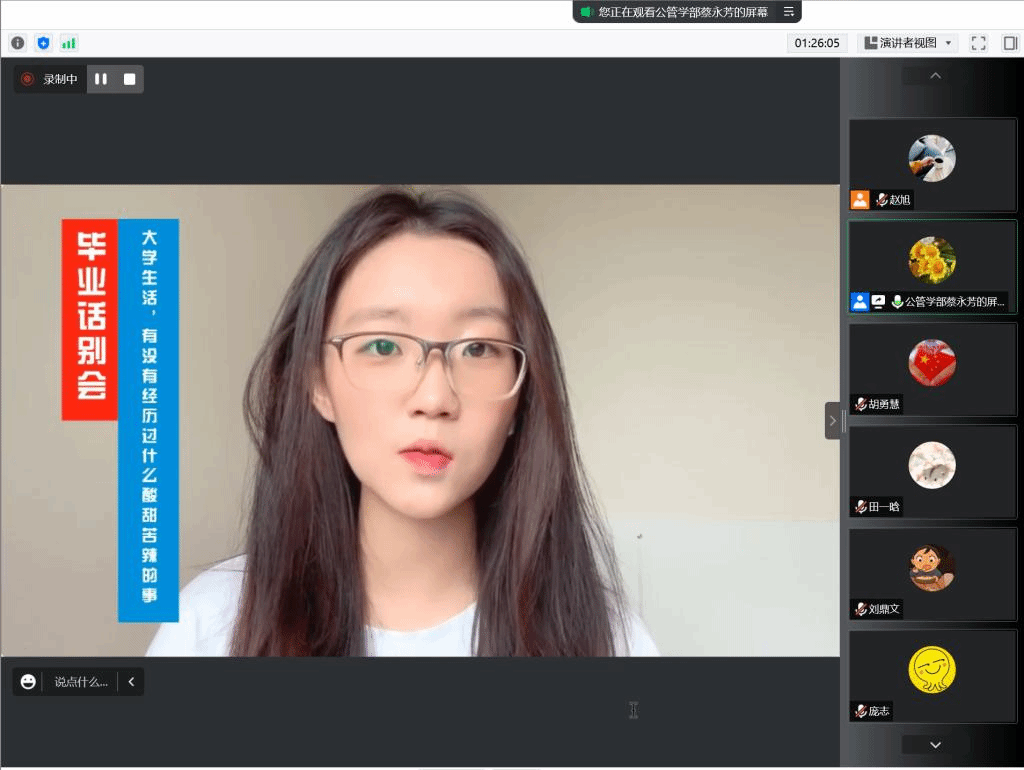Click the red 录制中 recording indicator
The width and height of the screenshot is (1024, 770).
(50, 79)
